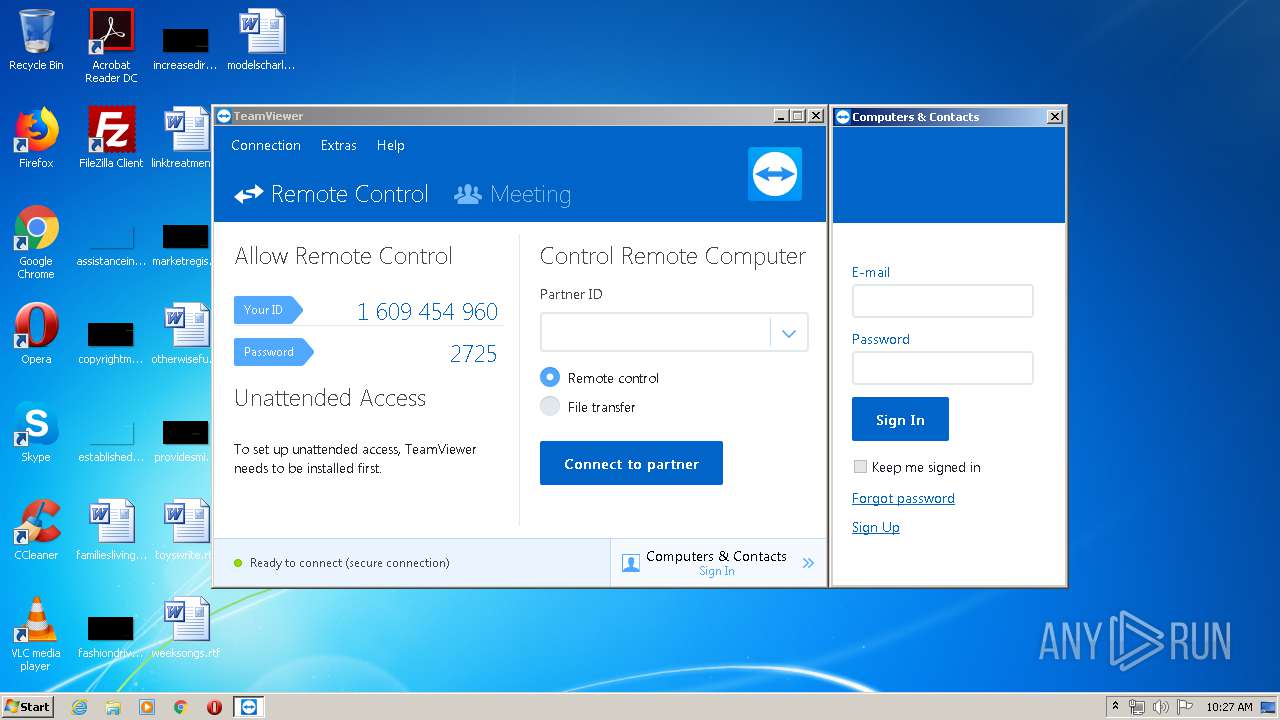Click the Your ID number 1 609 454 960
Viewport: 1280px width, 720px height.
(x=427, y=312)
